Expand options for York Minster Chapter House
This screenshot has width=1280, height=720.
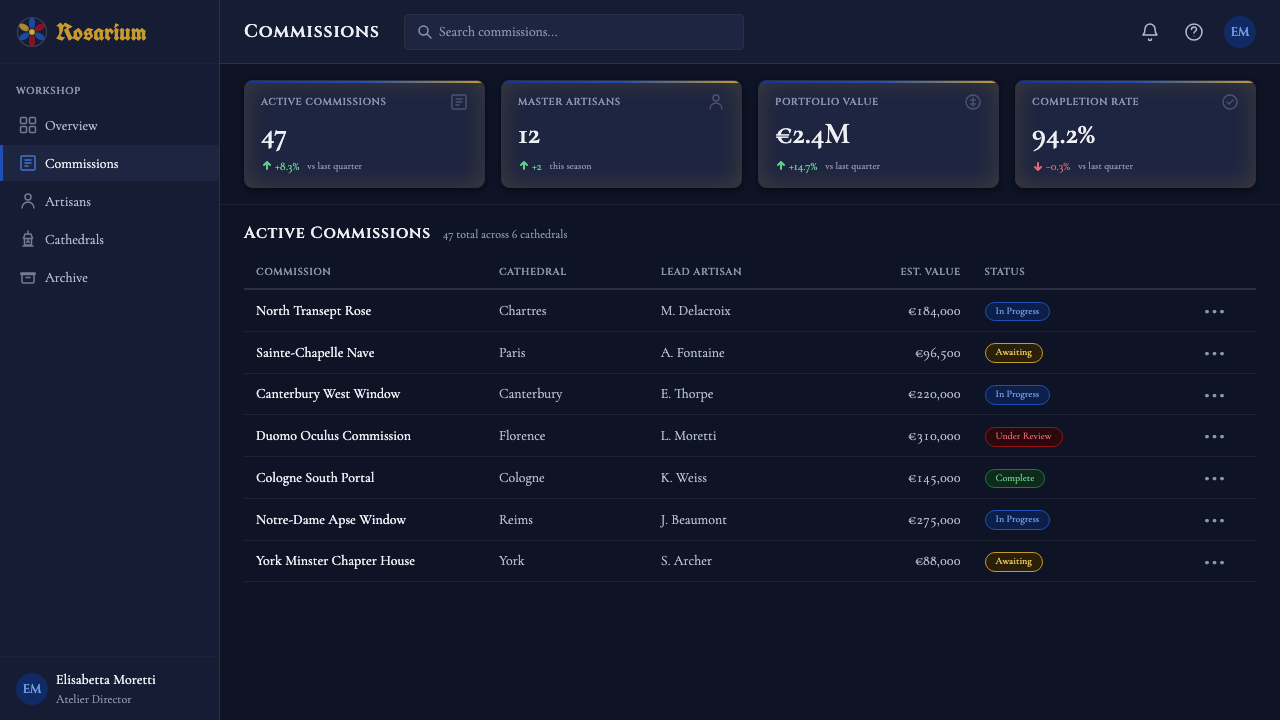click(x=1215, y=562)
